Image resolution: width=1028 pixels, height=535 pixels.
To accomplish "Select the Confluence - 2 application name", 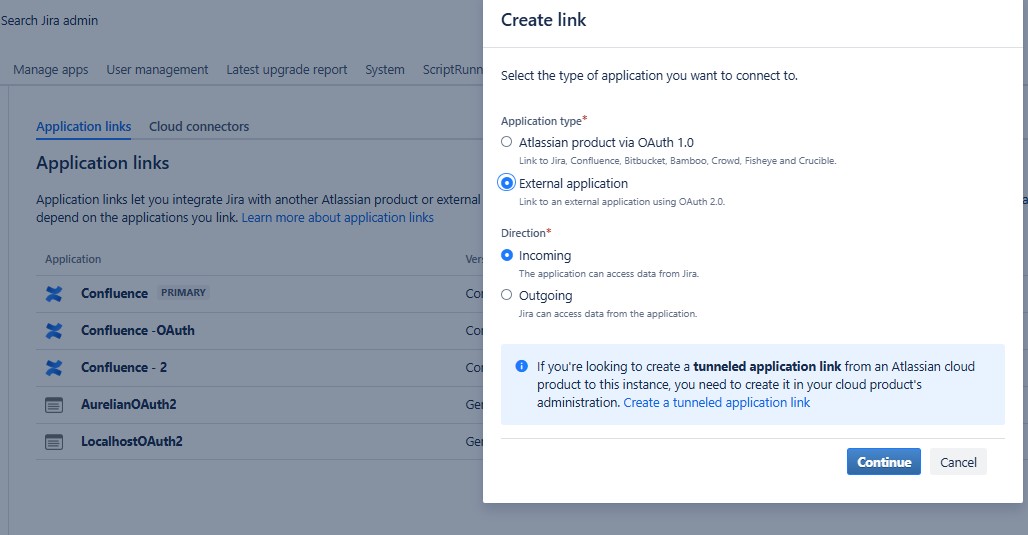I will (124, 367).
